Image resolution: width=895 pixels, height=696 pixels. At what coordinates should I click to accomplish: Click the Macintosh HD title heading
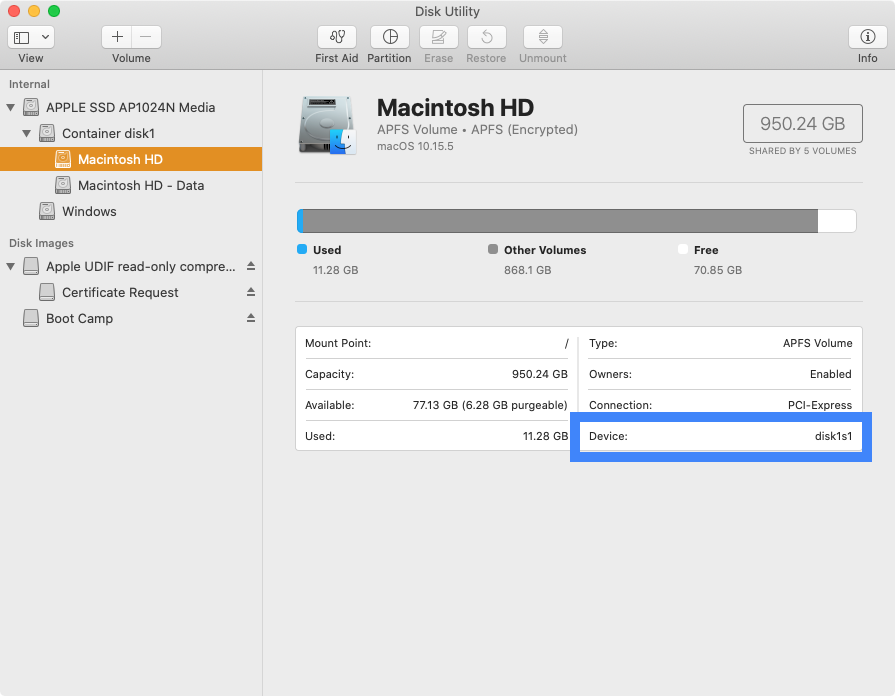click(455, 108)
